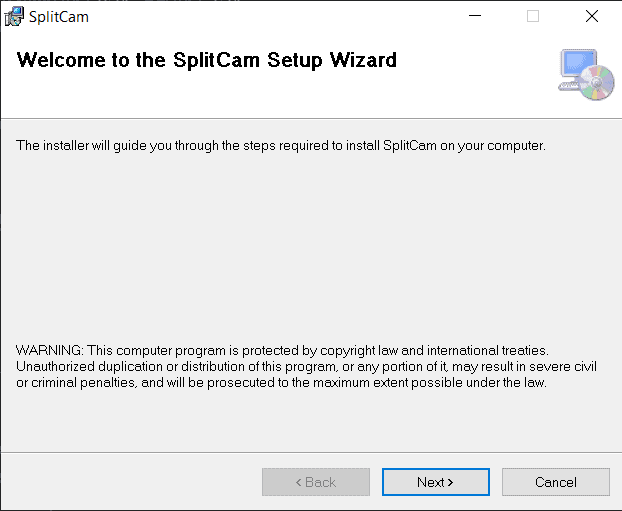Click the greyed-out maximize window button
Screen dimensions: 622x511
tap(533, 16)
